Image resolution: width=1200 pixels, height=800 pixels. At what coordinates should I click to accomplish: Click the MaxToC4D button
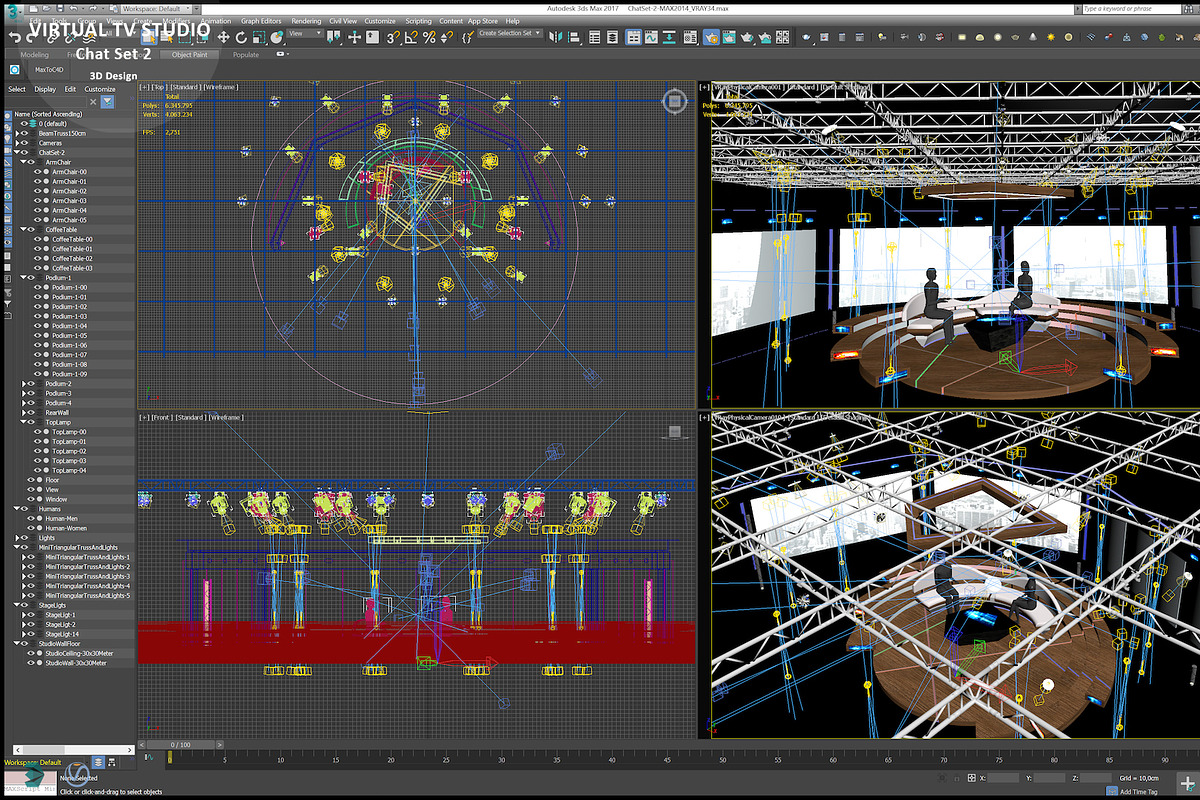pos(48,71)
